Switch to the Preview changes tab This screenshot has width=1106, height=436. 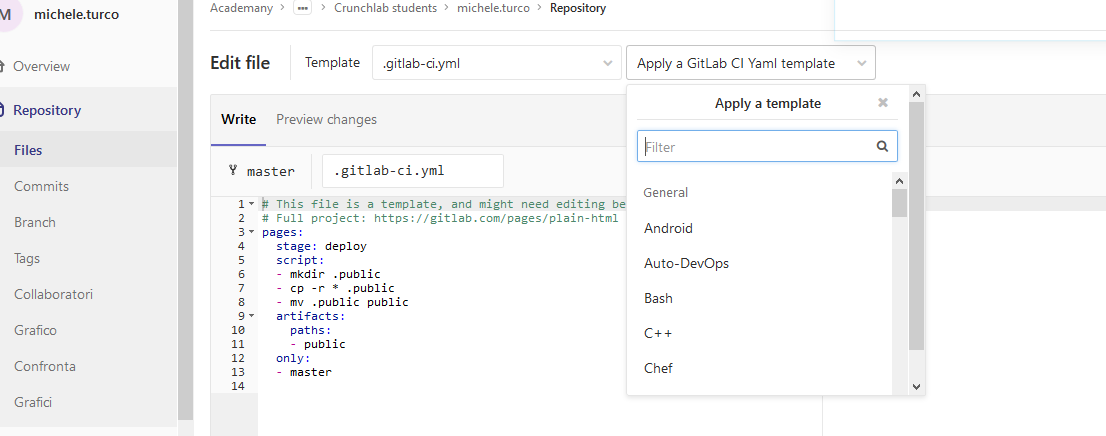coord(327,119)
